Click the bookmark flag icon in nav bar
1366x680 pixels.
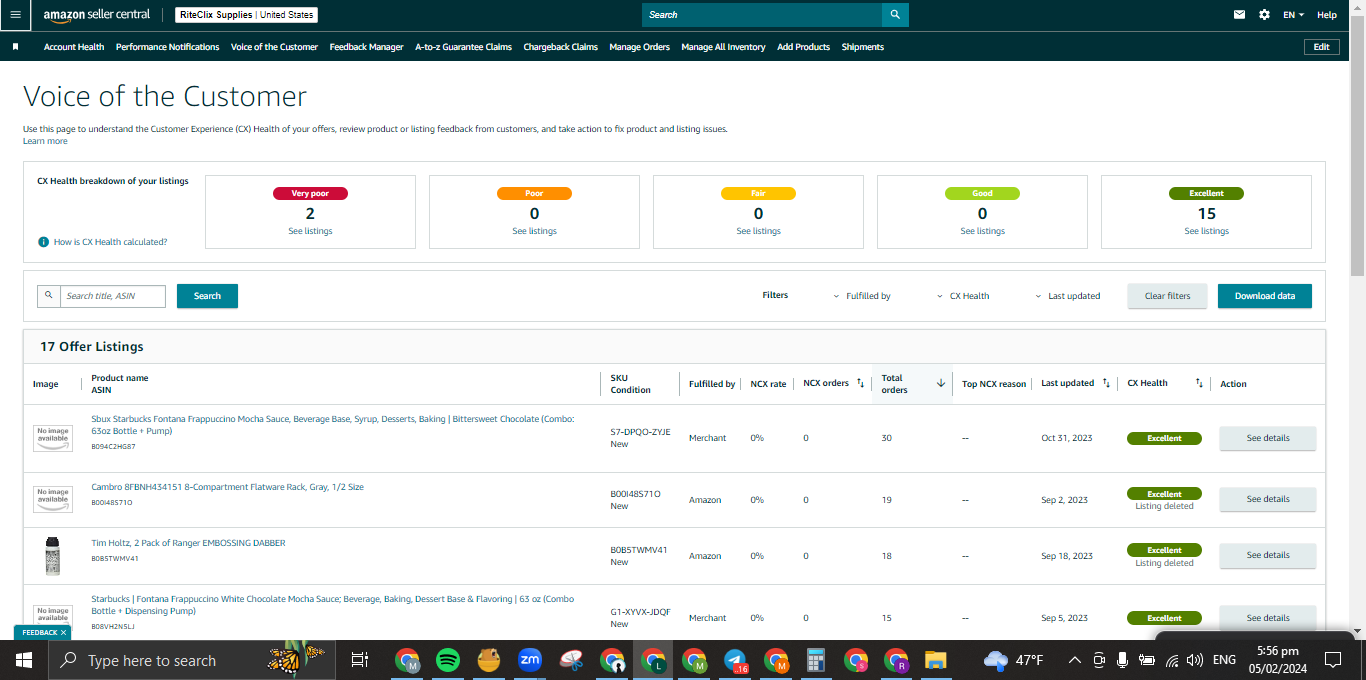click(x=15, y=47)
